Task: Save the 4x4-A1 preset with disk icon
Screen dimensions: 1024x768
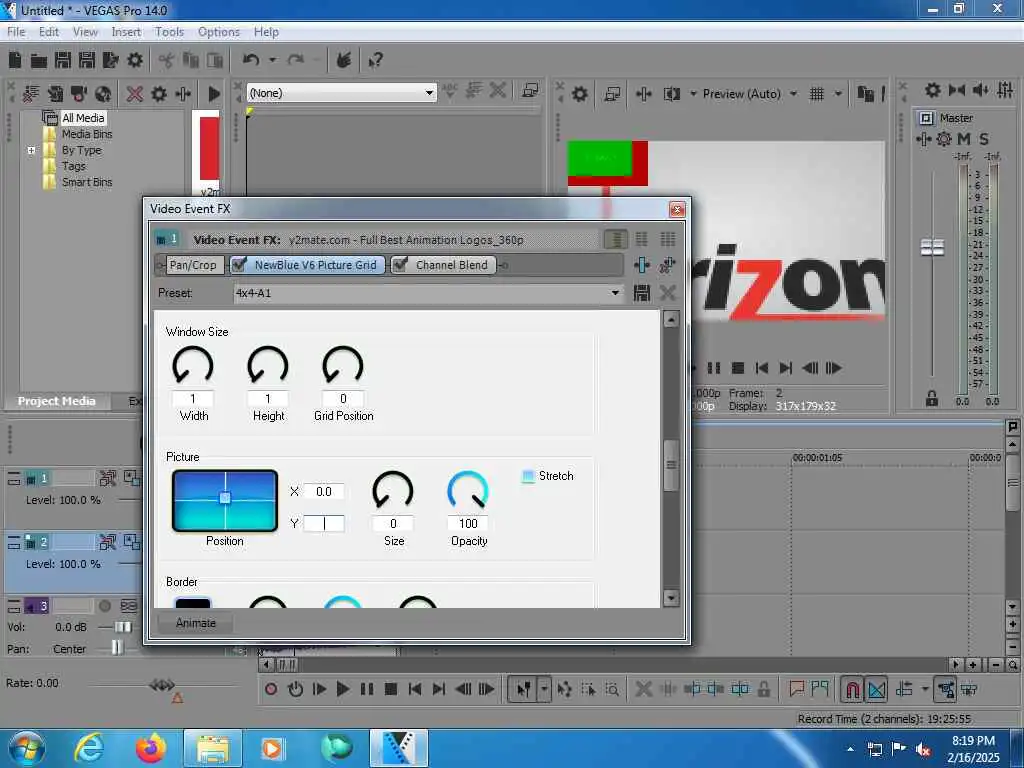Action: tap(642, 293)
